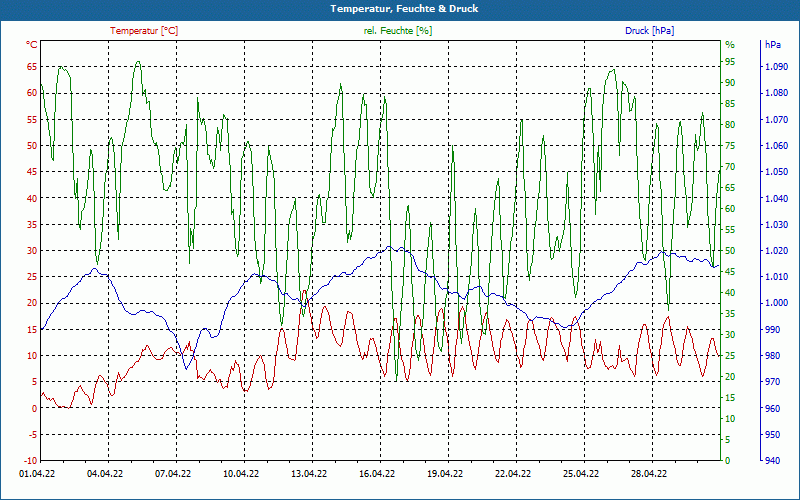Viewport: 800px width, 500px height.
Task: Click the date label 13.04.22
Action: pyautogui.click(x=309, y=474)
